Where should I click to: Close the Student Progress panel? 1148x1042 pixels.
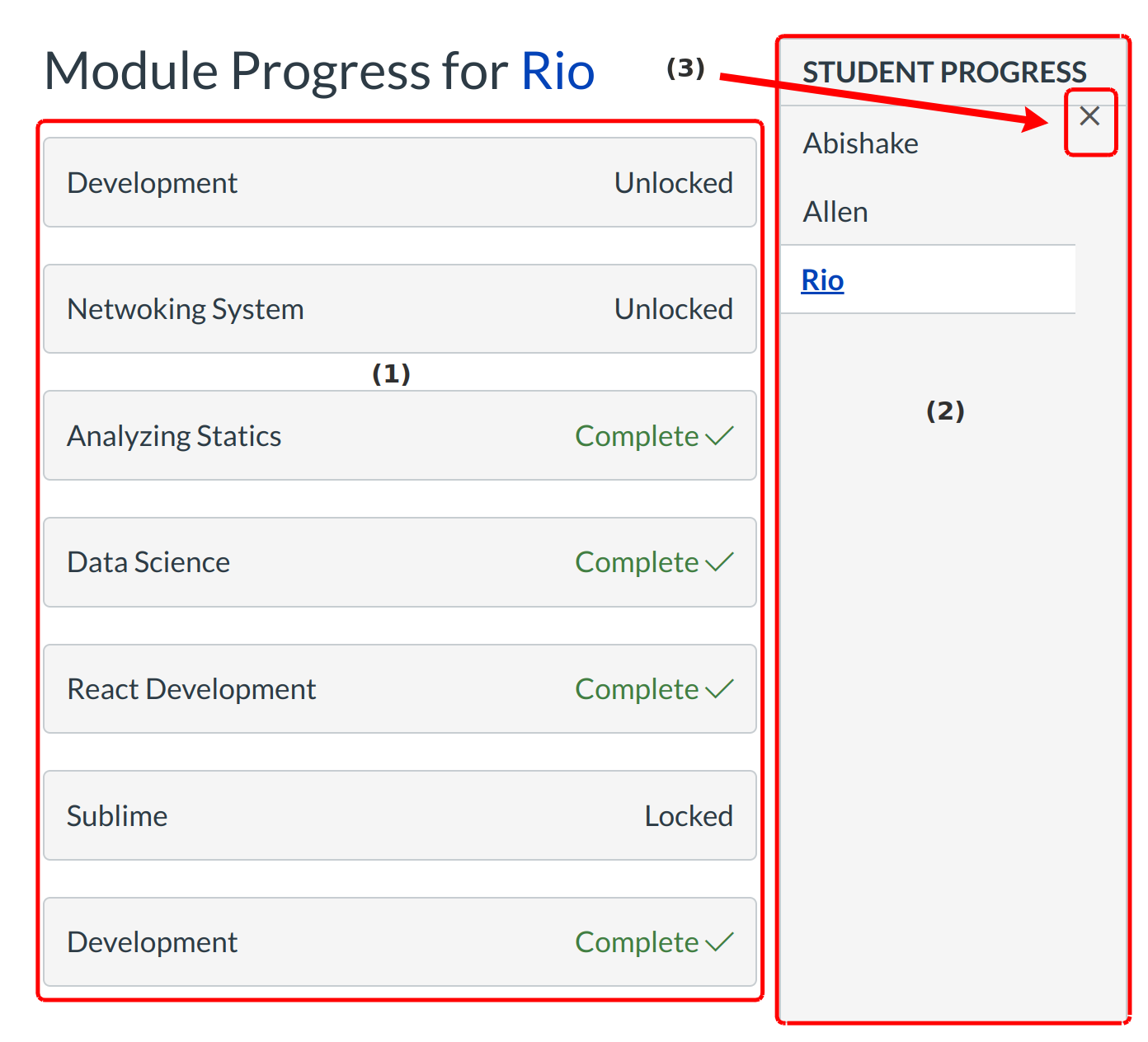click(1089, 116)
